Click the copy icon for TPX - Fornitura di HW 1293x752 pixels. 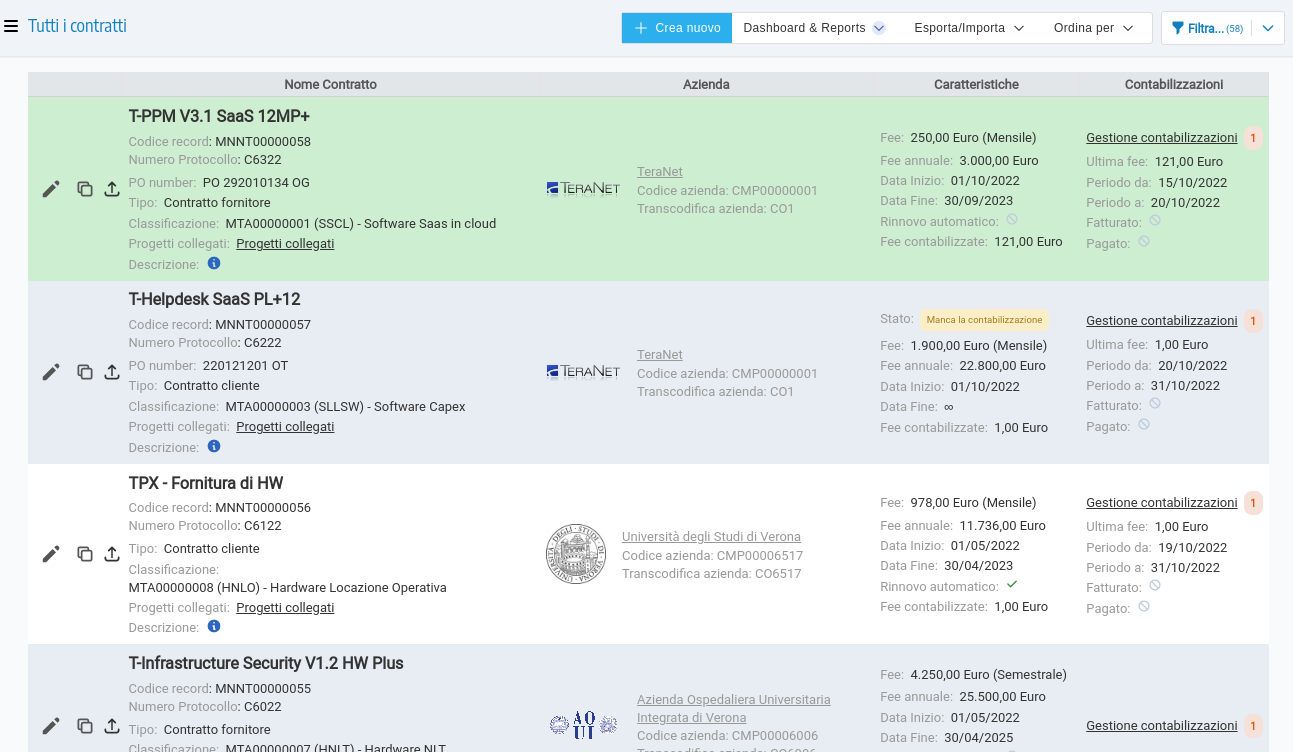[x=85, y=554]
